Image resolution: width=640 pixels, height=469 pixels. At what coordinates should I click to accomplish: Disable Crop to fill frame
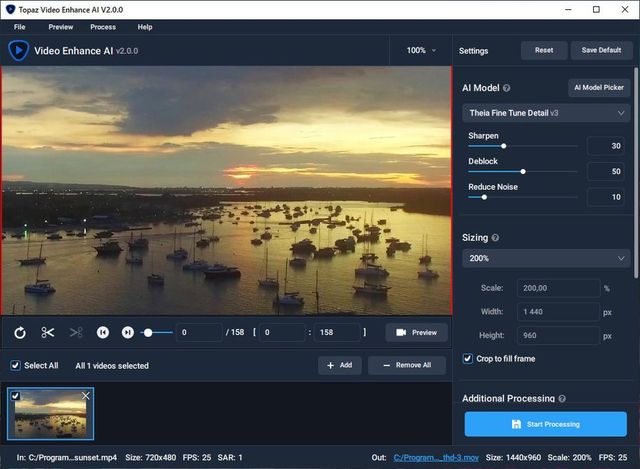click(x=468, y=358)
